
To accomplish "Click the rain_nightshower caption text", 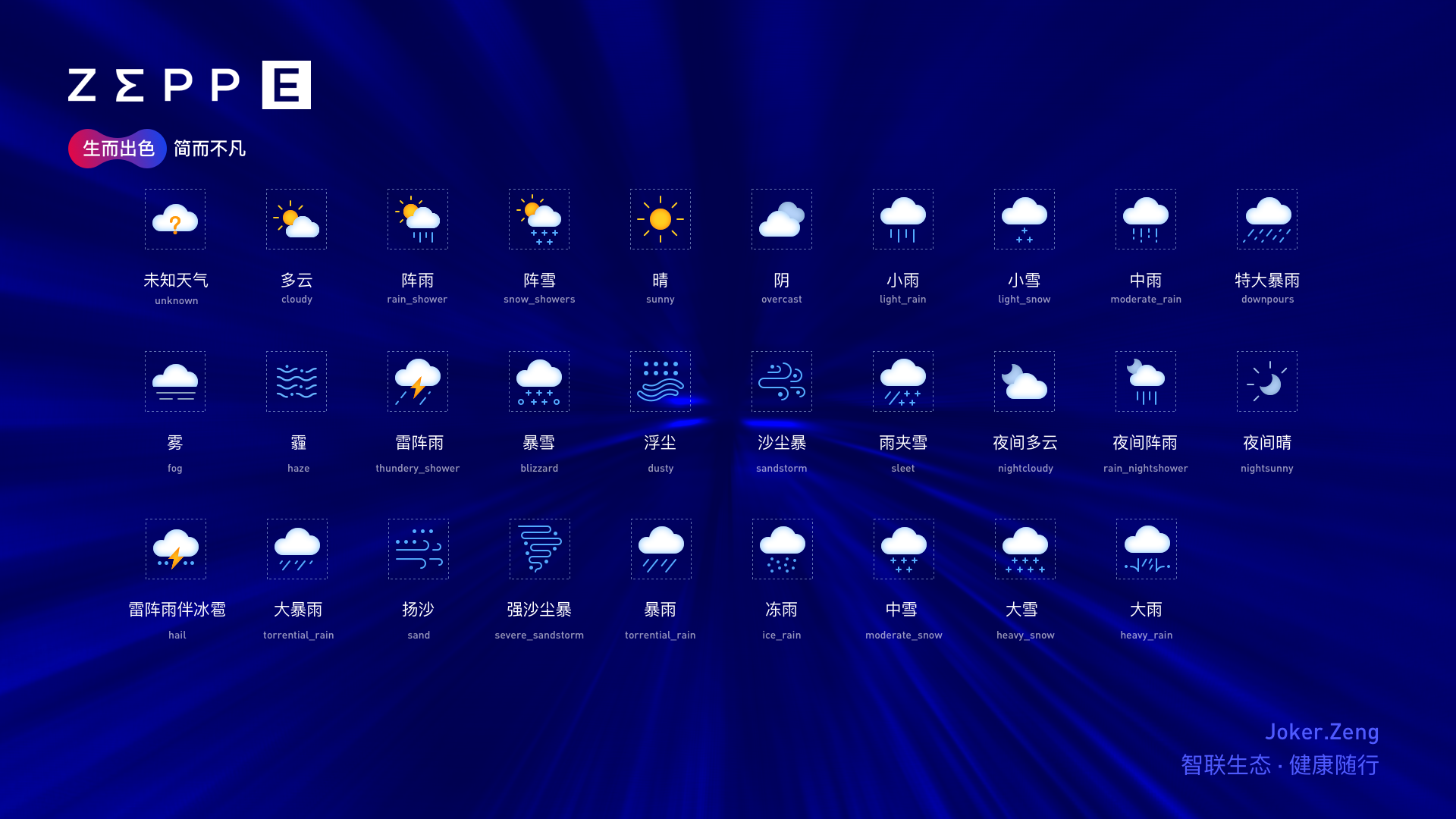I will point(1146,469).
